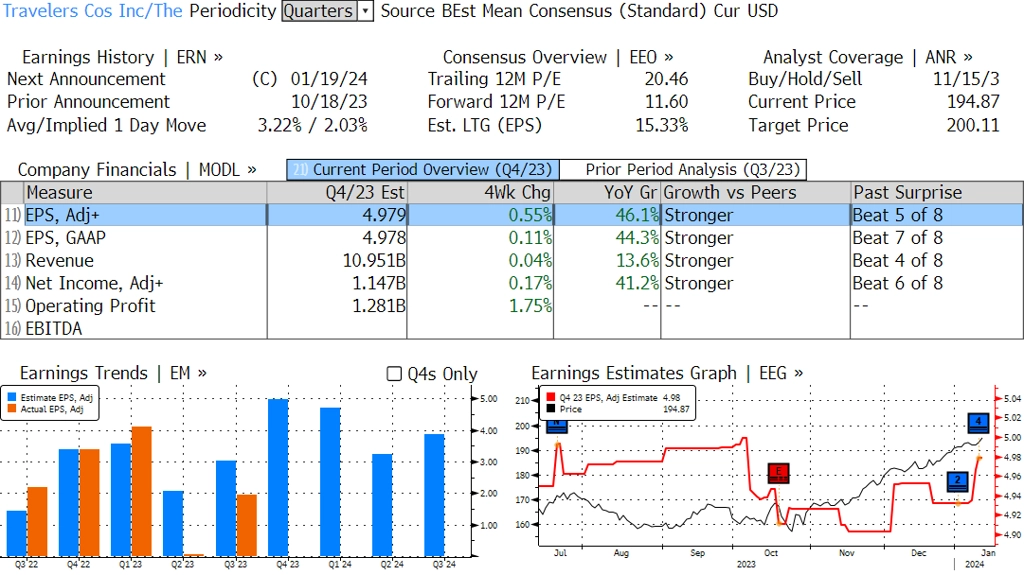Image resolution: width=1024 pixels, height=575 pixels.
Task: Select the Net Income, Adj+ row
Action: pos(511,284)
